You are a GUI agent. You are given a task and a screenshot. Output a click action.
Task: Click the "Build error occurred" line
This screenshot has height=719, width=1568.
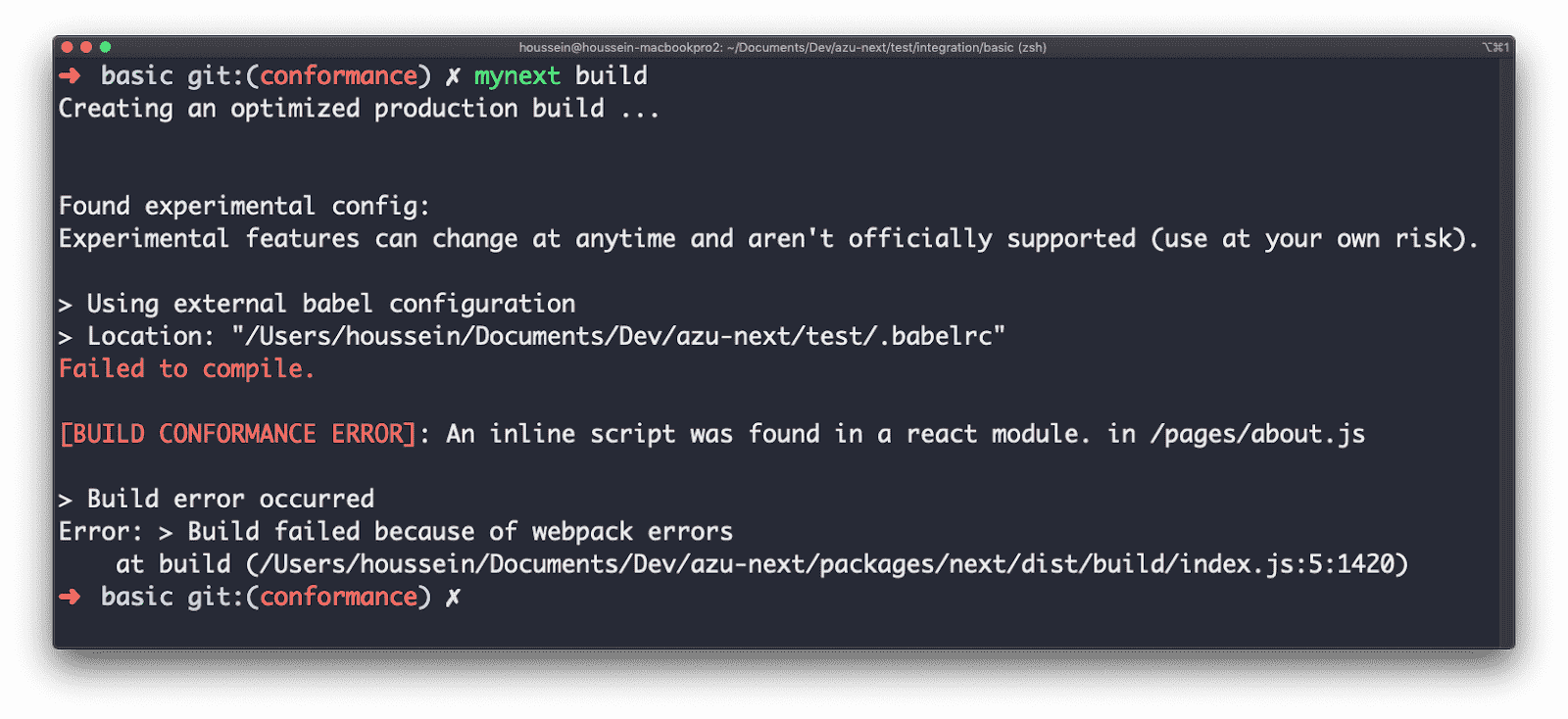tap(230, 500)
